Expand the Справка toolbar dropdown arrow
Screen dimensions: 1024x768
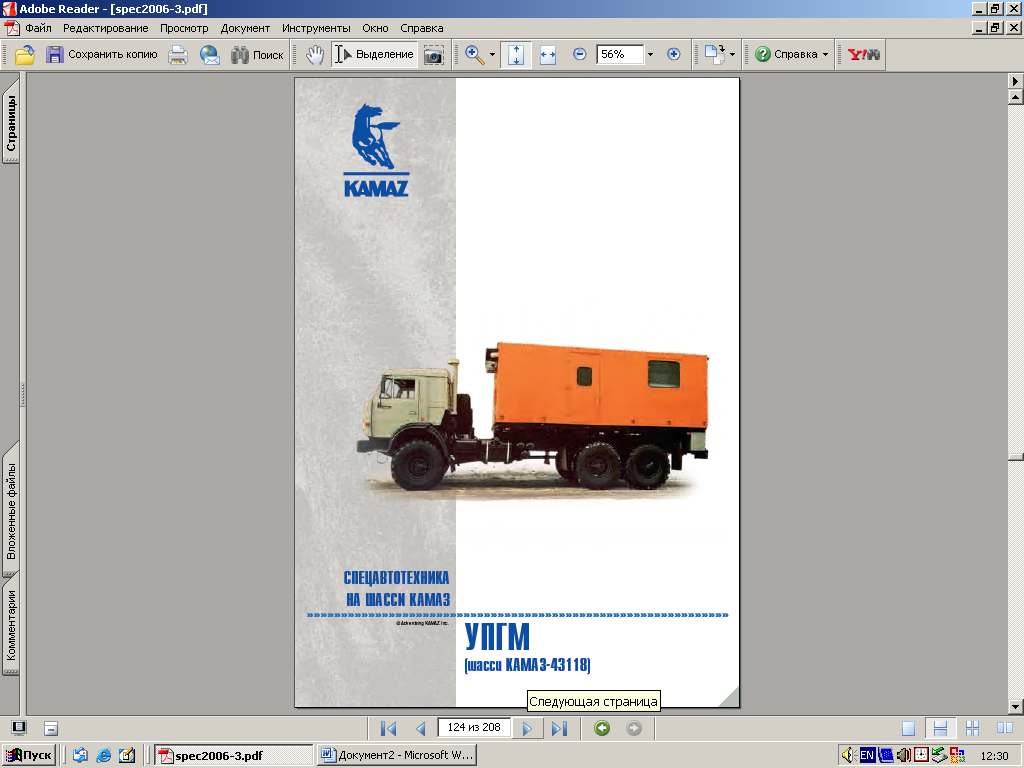pos(825,55)
